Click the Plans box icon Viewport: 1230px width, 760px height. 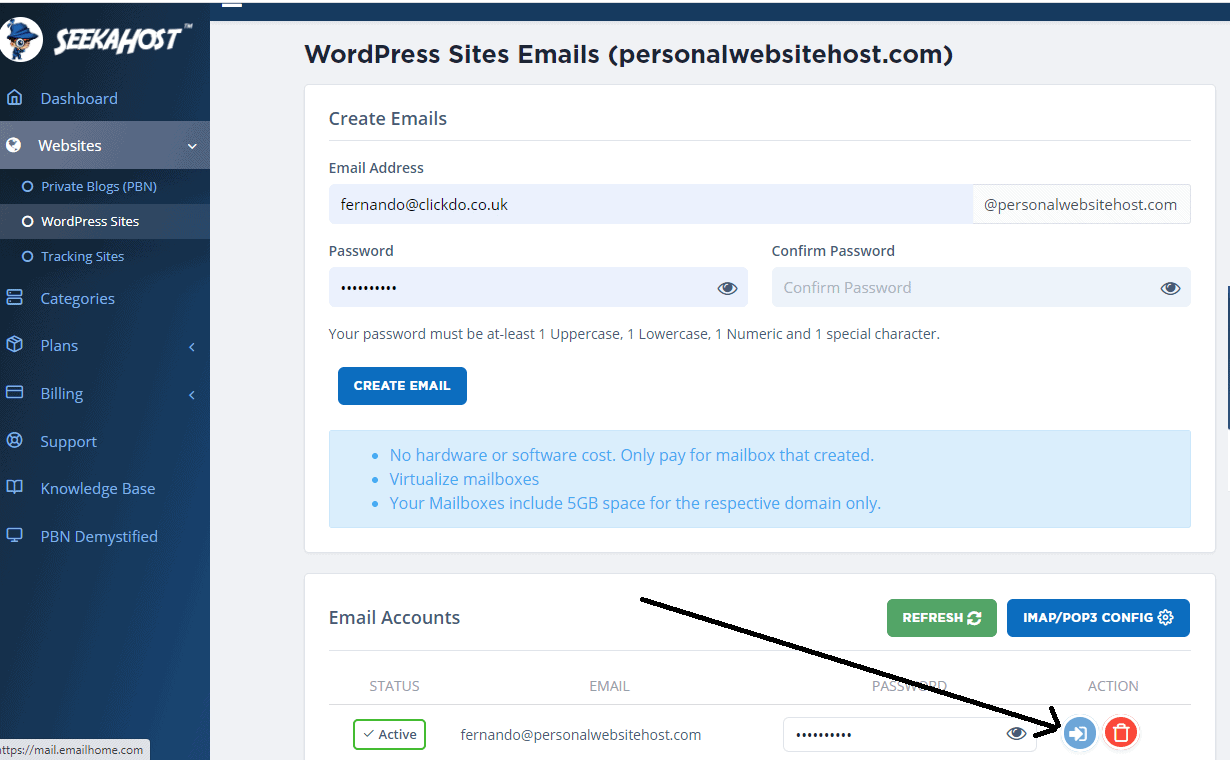(x=14, y=345)
